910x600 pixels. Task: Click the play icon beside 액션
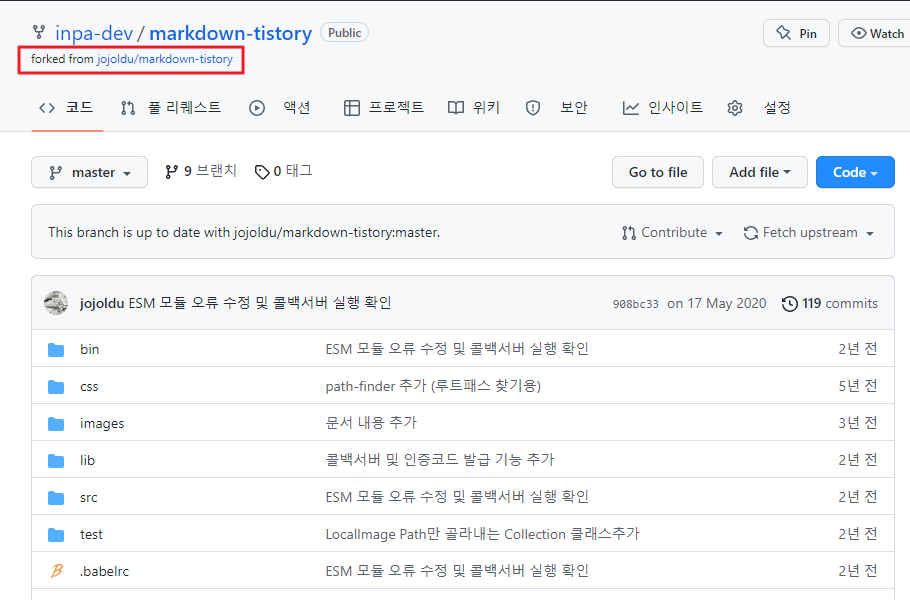click(x=257, y=108)
